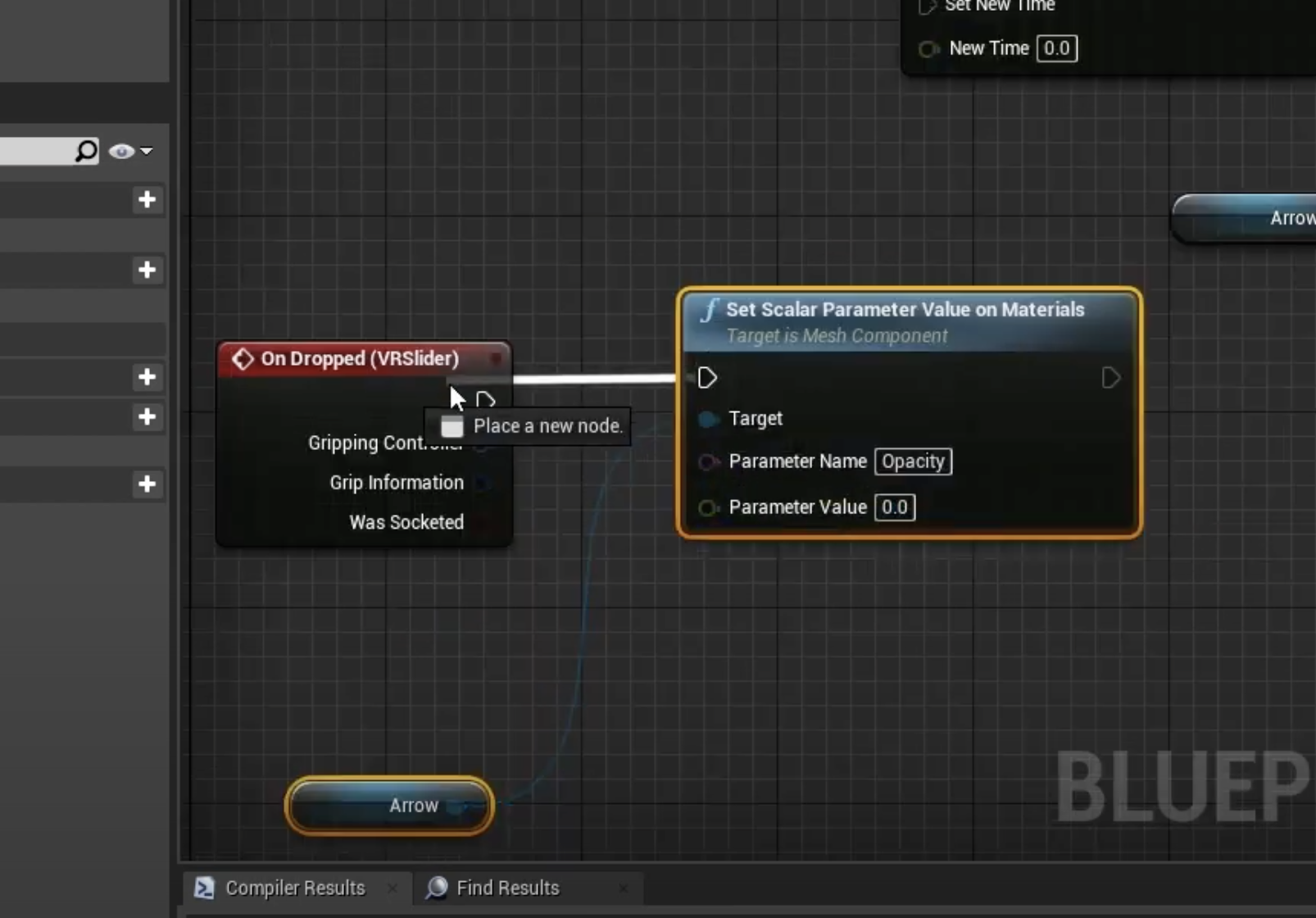The image size is (1316, 918).
Task: Select the Arrow variable node at the right edge
Action: pos(1246,218)
